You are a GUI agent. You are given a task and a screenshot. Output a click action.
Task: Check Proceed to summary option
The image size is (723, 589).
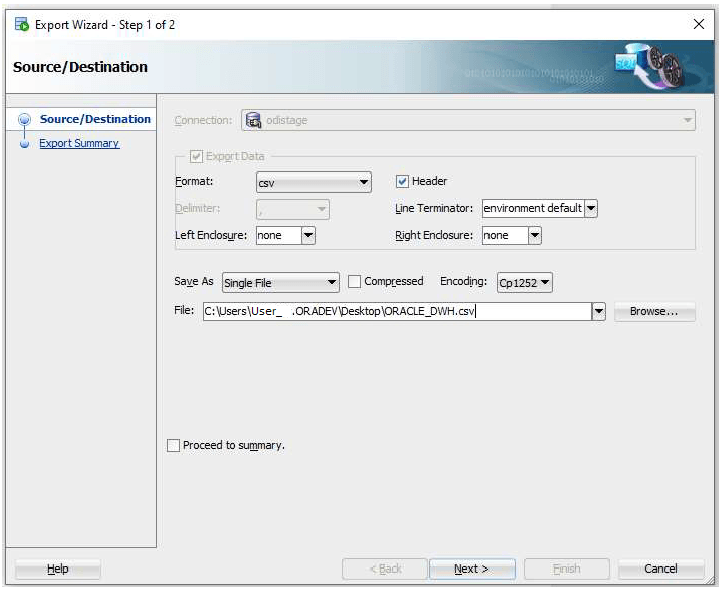click(x=173, y=446)
